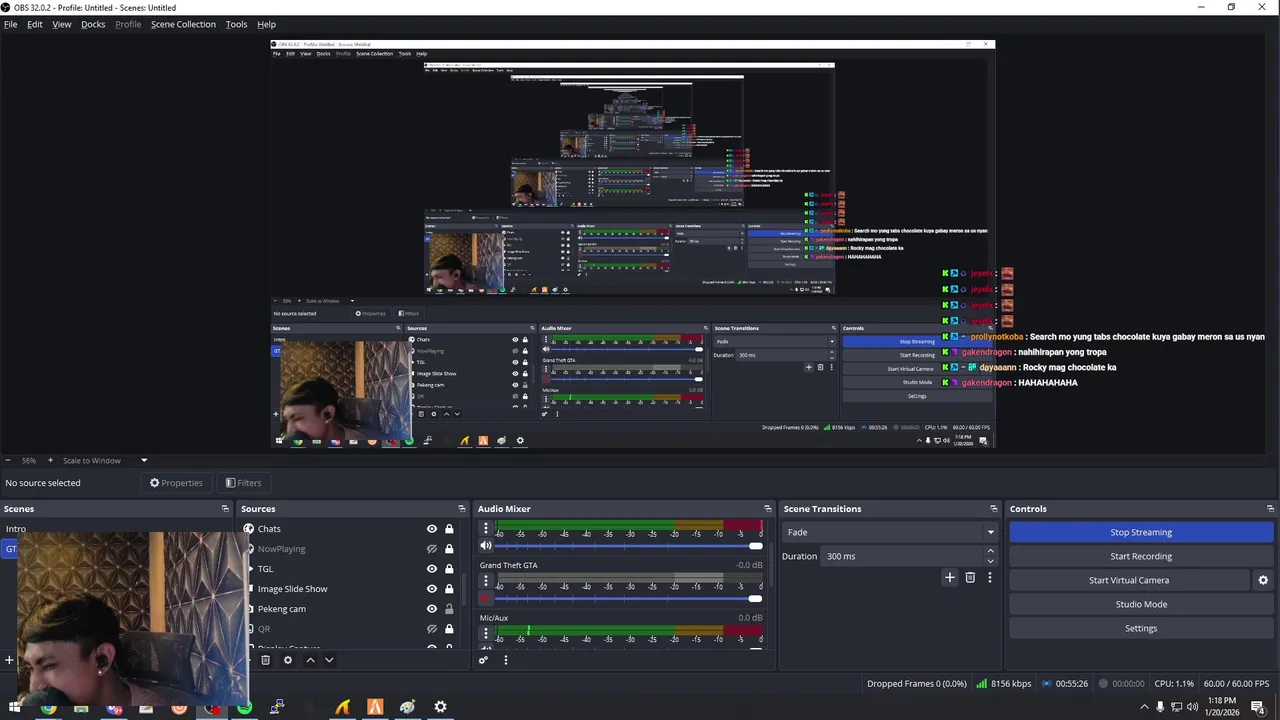1280x720 pixels.
Task: Show the NowPlaying source
Action: pos(432,549)
